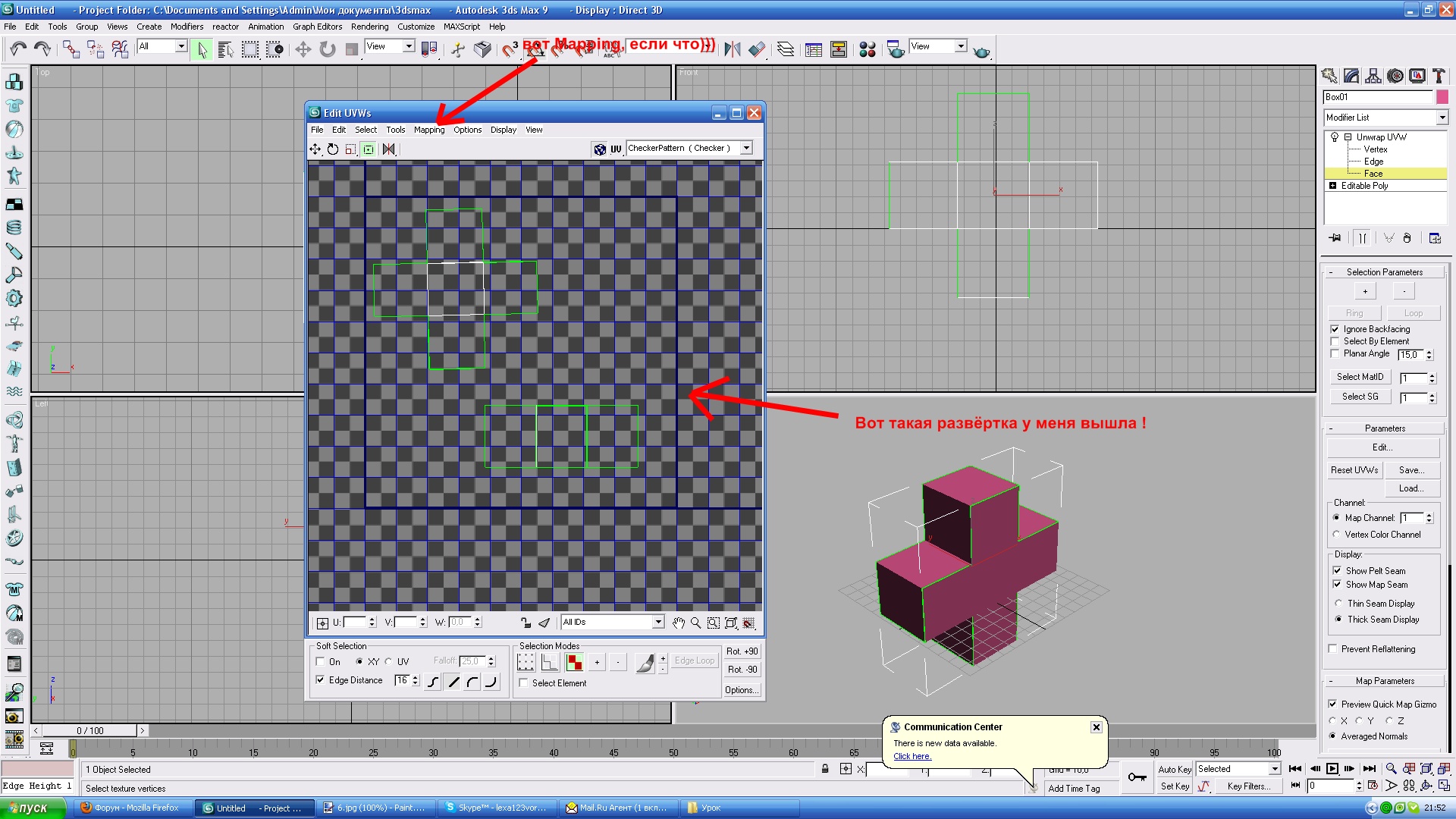Click the Undo arrow icon

point(18,50)
